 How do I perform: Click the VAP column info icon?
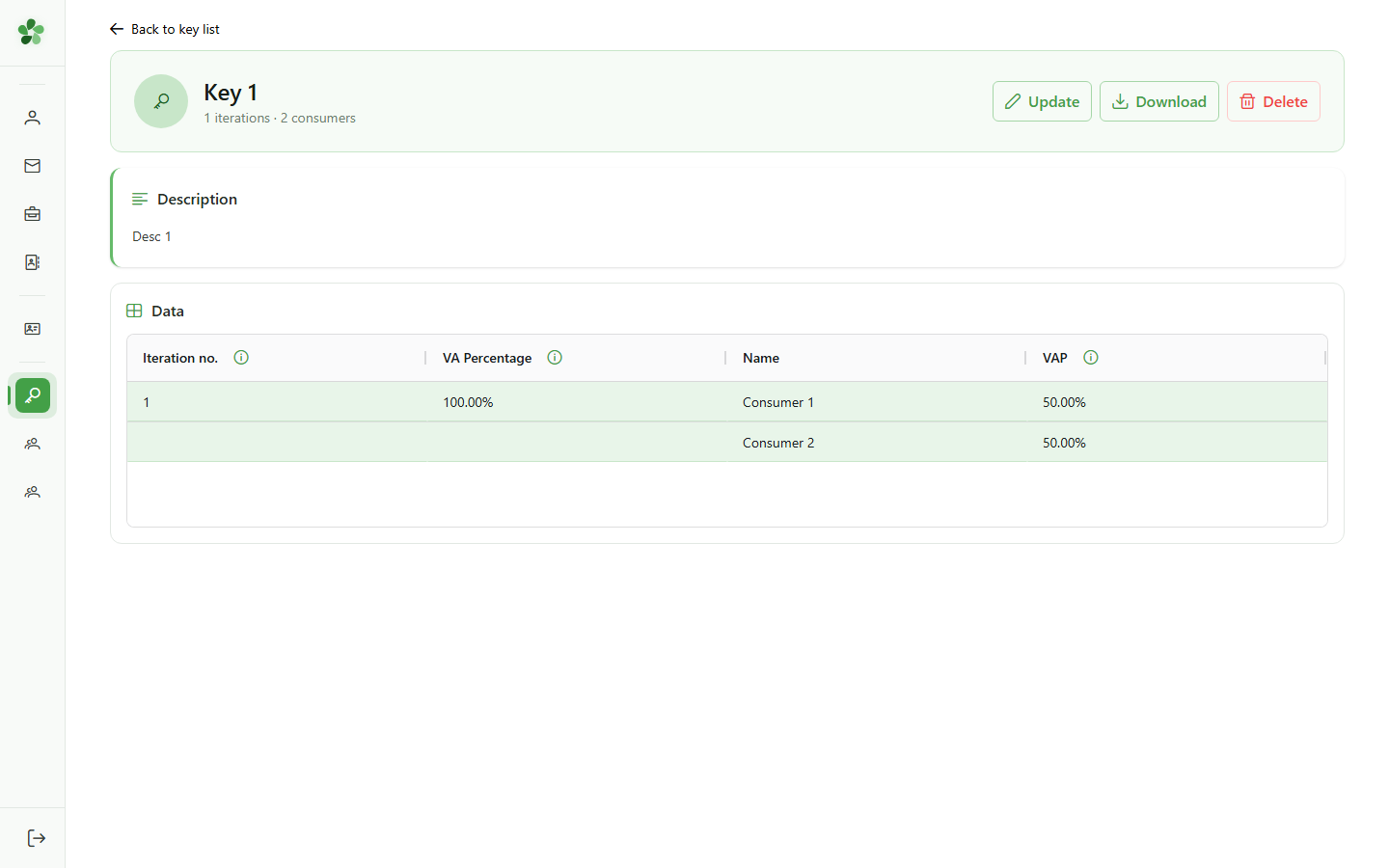(x=1091, y=358)
